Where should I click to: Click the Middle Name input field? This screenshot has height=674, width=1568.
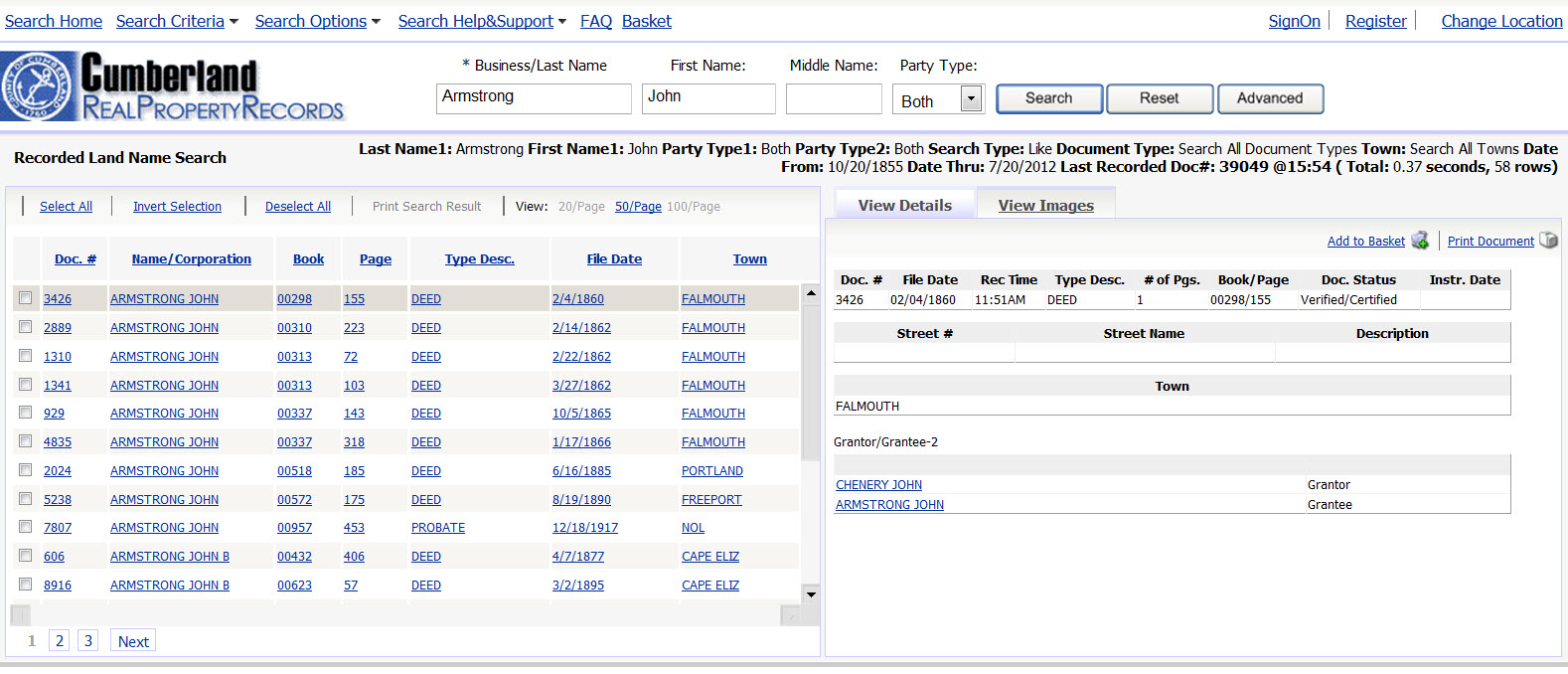pos(834,97)
